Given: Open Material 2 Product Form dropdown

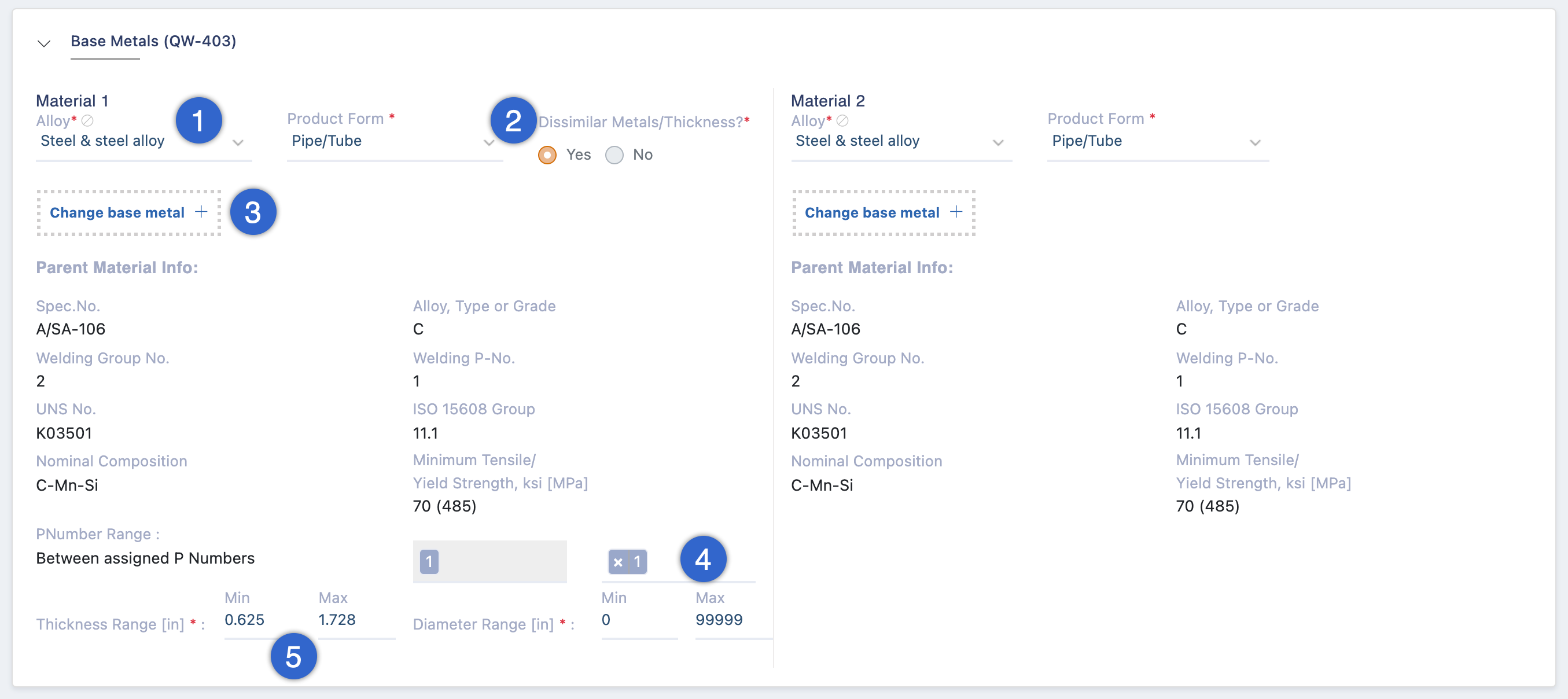Looking at the screenshot, I should (1158, 141).
